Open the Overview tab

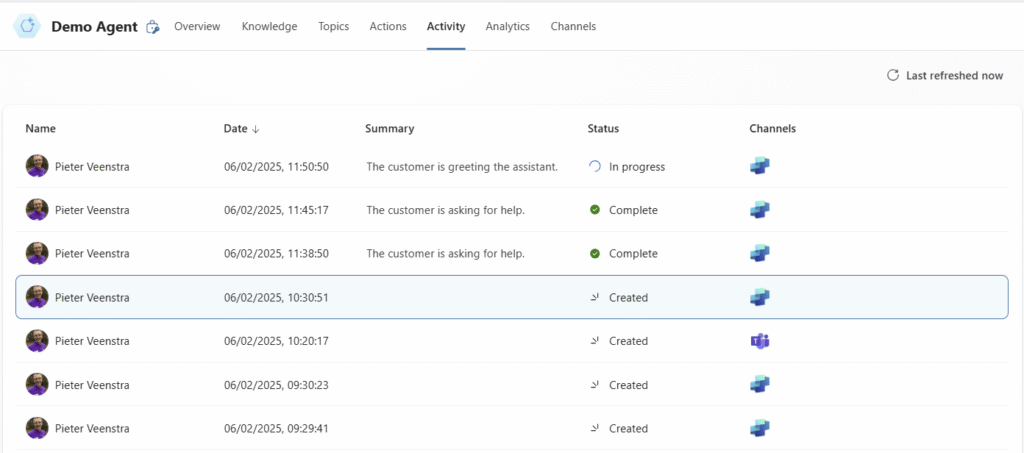197,27
